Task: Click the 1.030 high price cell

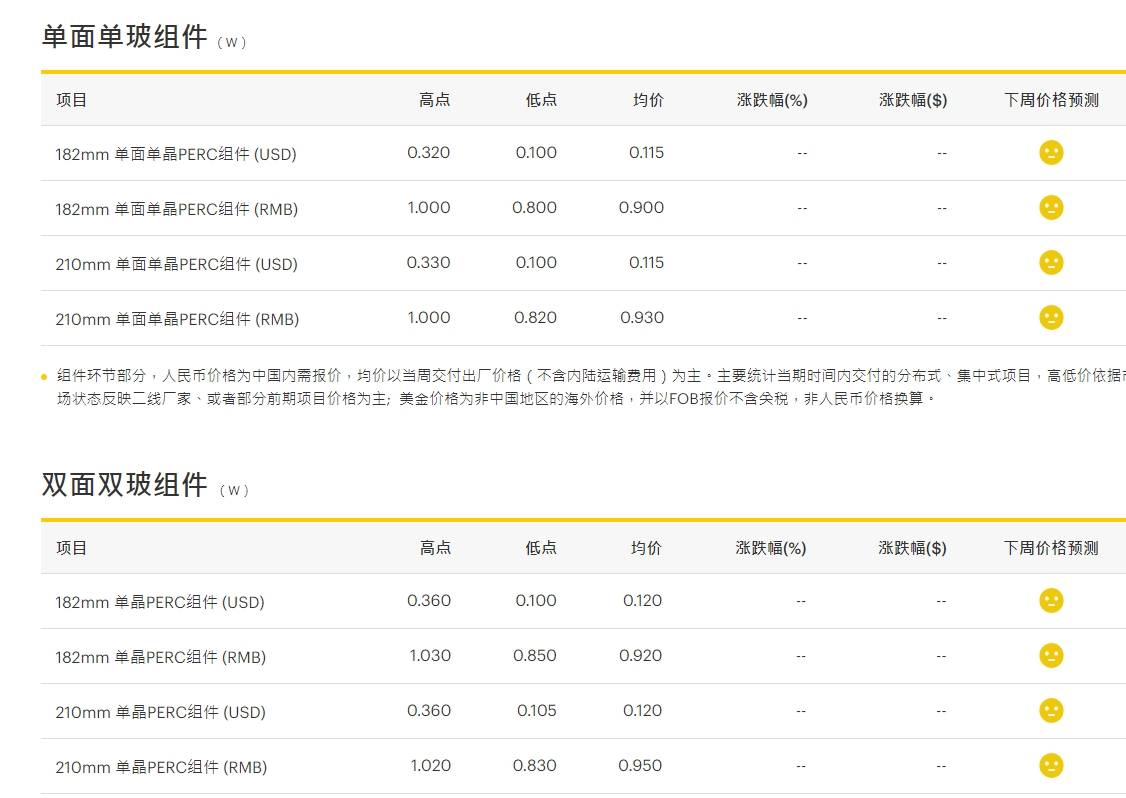Action: pyautogui.click(x=430, y=656)
